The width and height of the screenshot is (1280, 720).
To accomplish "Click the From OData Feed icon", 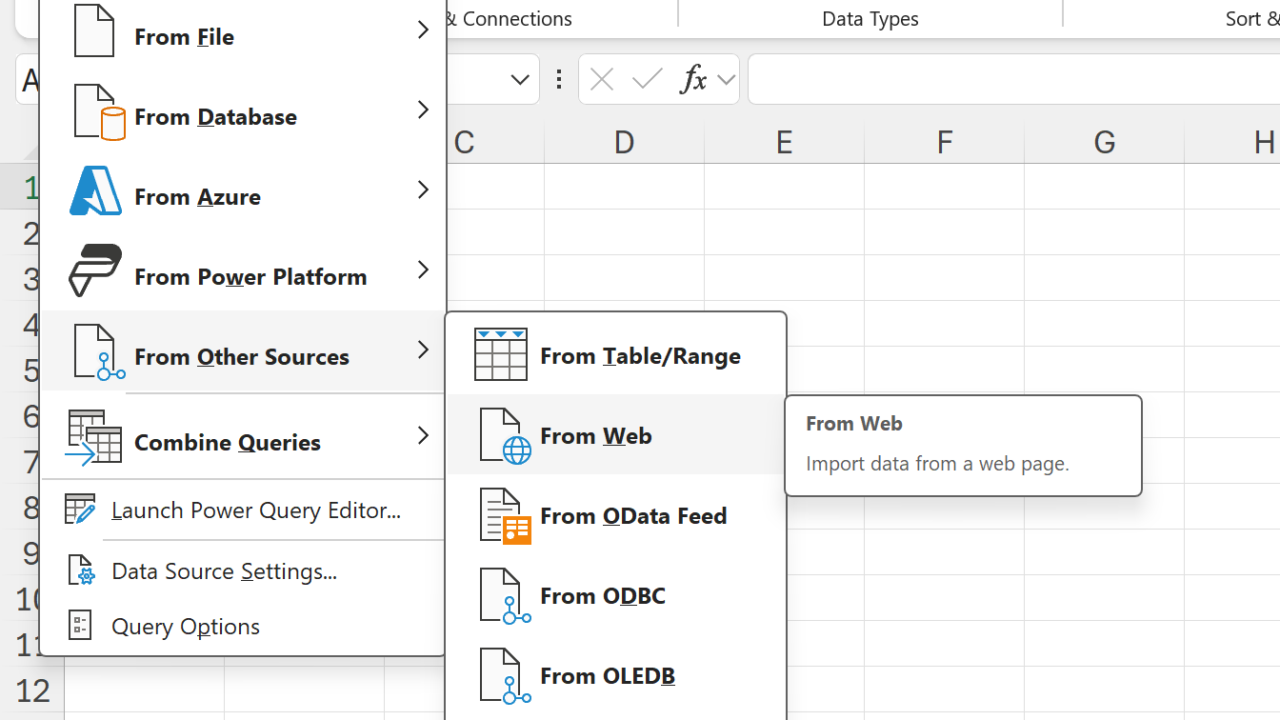I will (x=505, y=516).
